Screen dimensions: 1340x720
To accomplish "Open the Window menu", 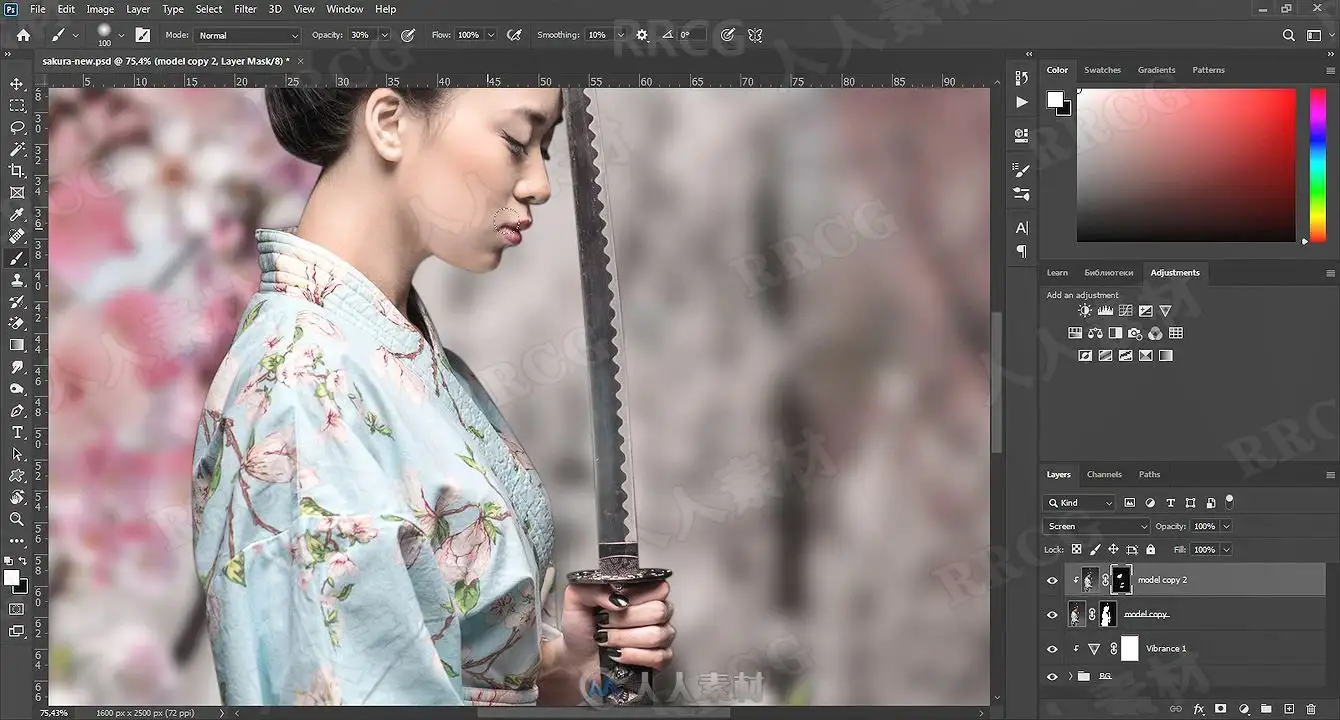I will pos(345,9).
